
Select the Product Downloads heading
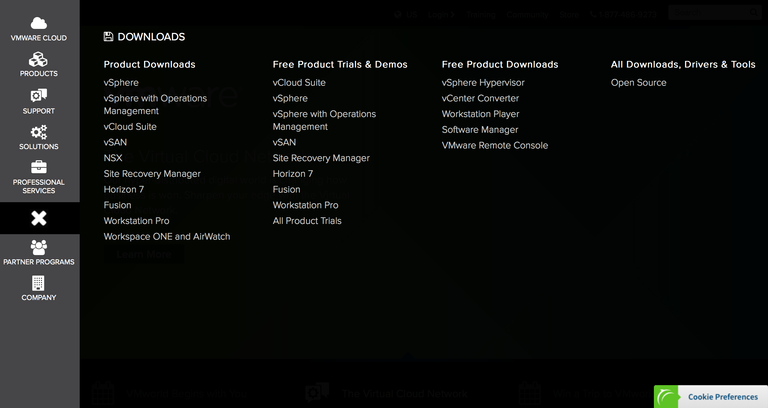coord(149,64)
